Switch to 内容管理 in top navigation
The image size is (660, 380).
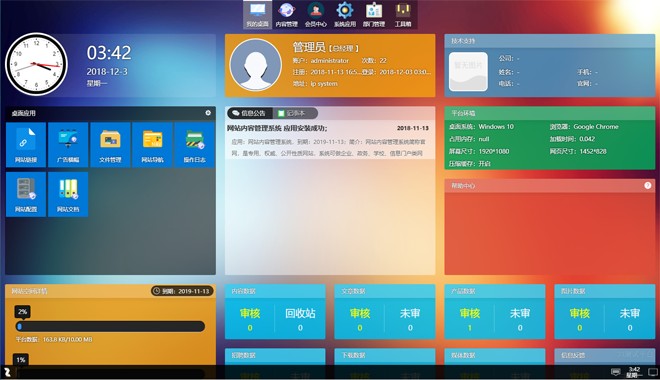coord(286,15)
